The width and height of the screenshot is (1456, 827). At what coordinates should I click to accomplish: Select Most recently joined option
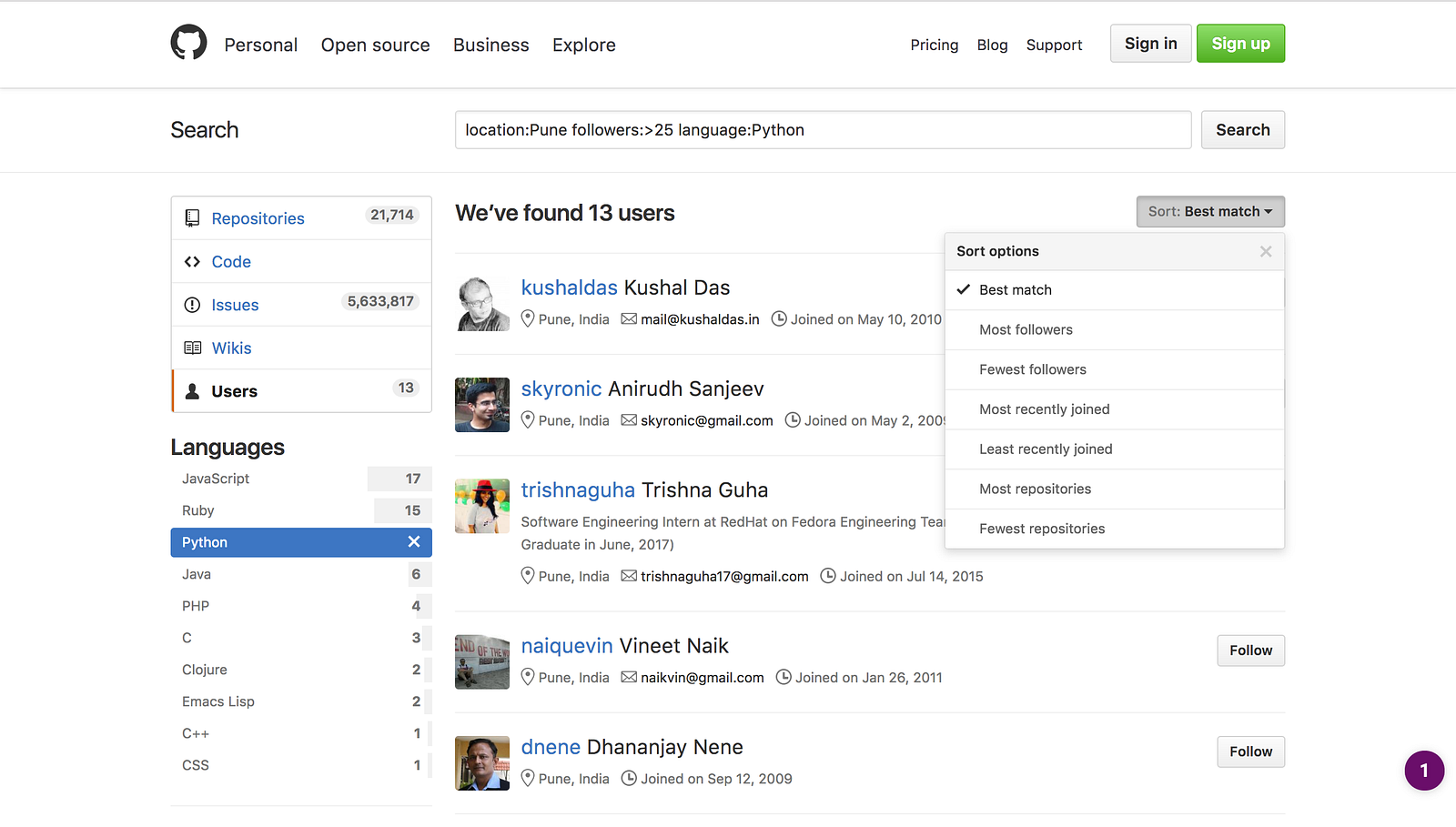pyautogui.click(x=1044, y=409)
